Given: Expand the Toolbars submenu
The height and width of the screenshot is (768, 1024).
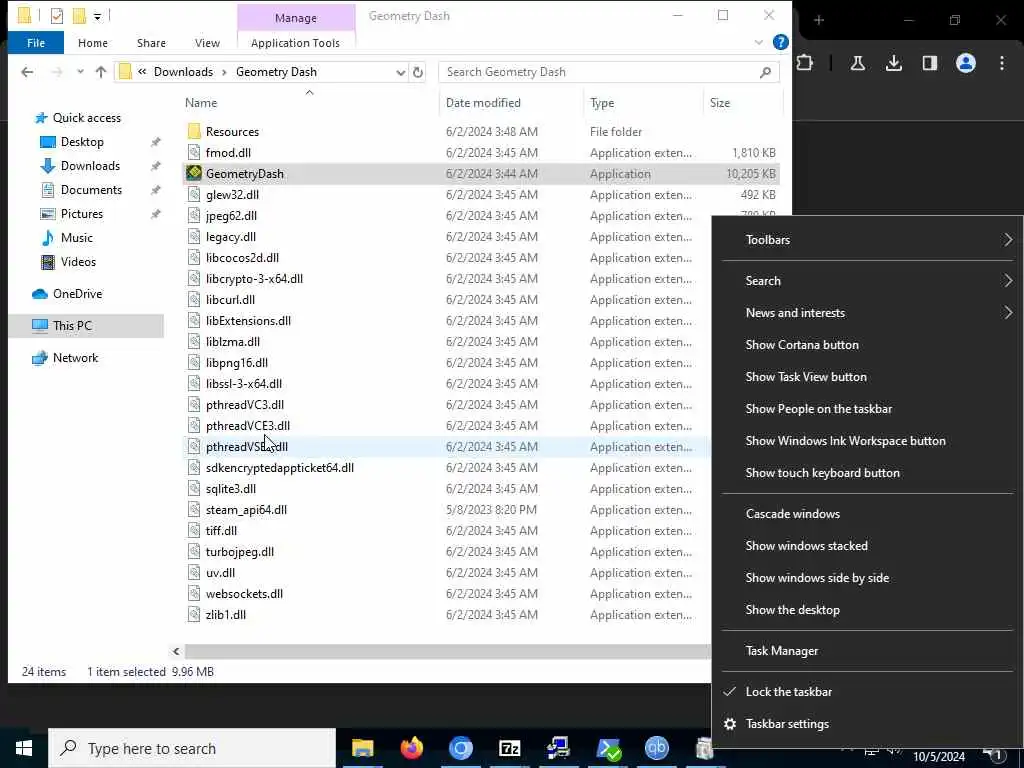Looking at the screenshot, I should (x=867, y=240).
